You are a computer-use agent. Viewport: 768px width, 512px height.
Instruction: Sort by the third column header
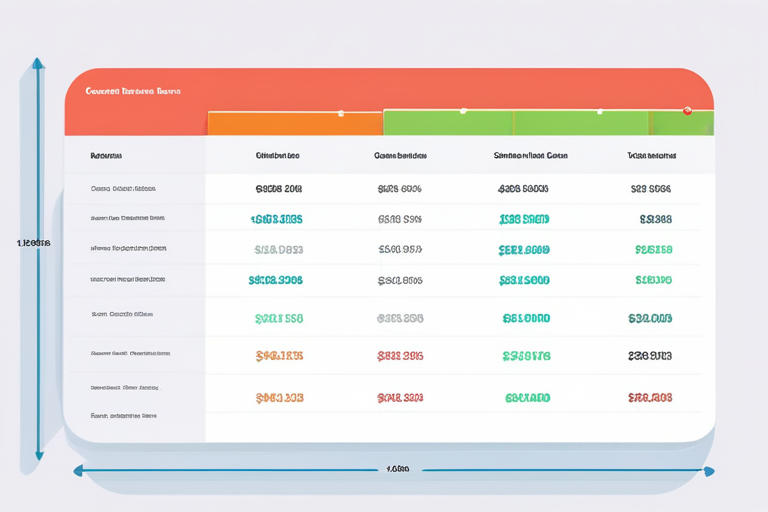pos(400,156)
